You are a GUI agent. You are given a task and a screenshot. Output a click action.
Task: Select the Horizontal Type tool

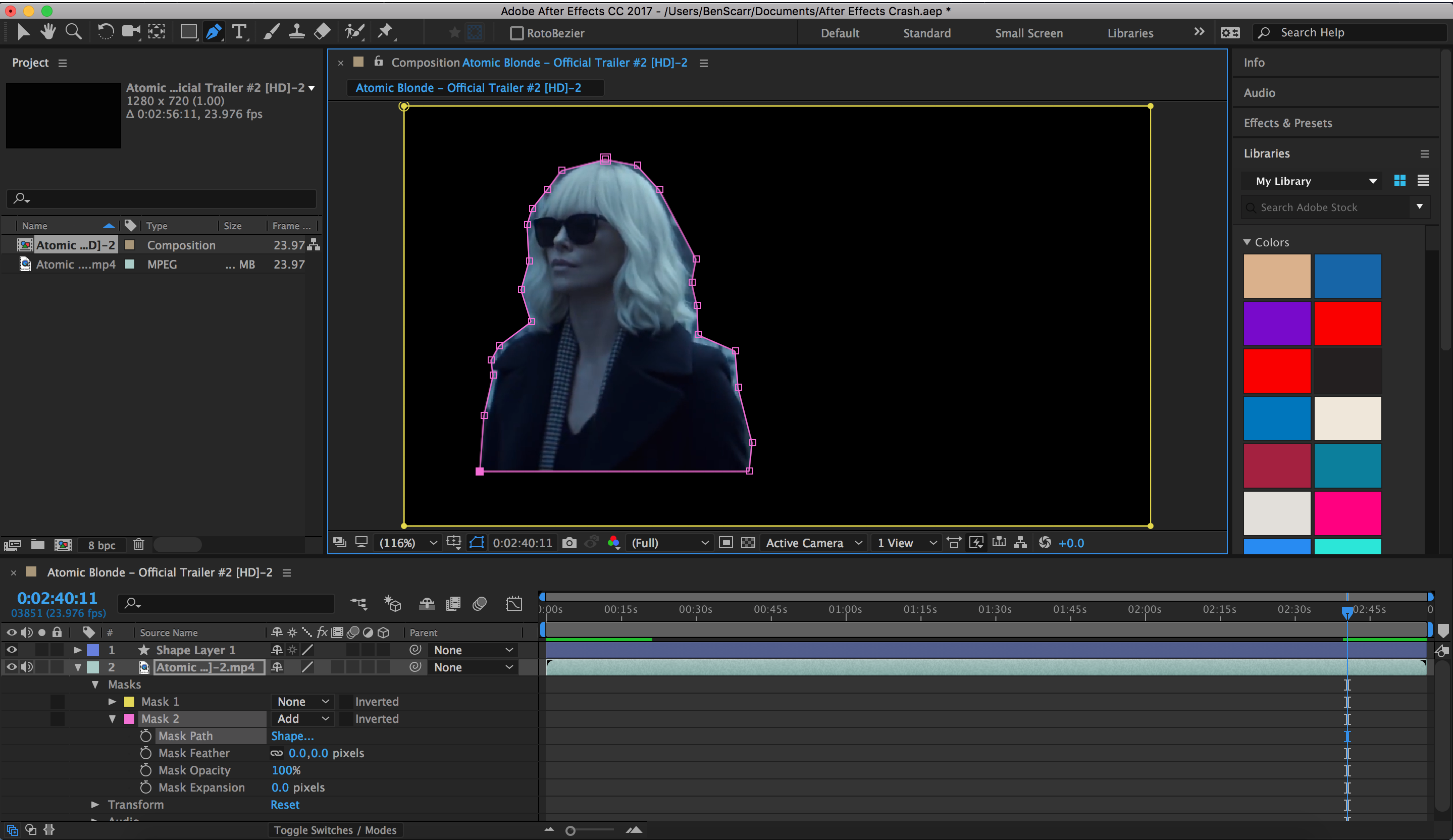[239, 32]
